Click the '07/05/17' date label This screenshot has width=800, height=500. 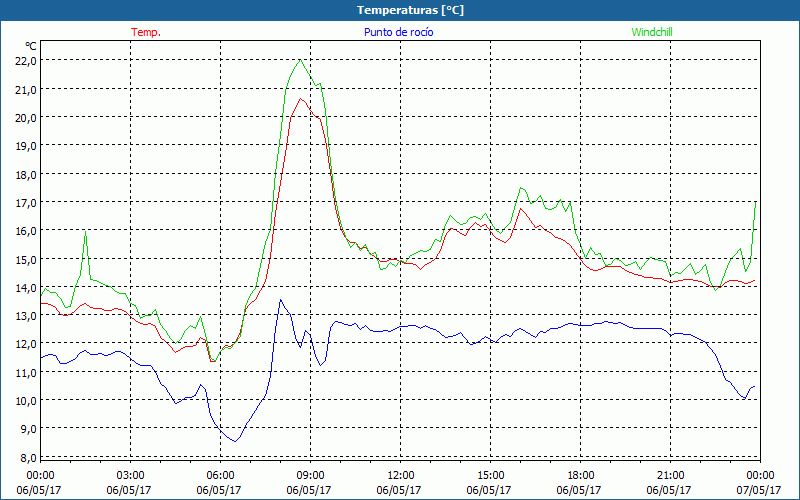pyautogui.click(x=760, y=490)
